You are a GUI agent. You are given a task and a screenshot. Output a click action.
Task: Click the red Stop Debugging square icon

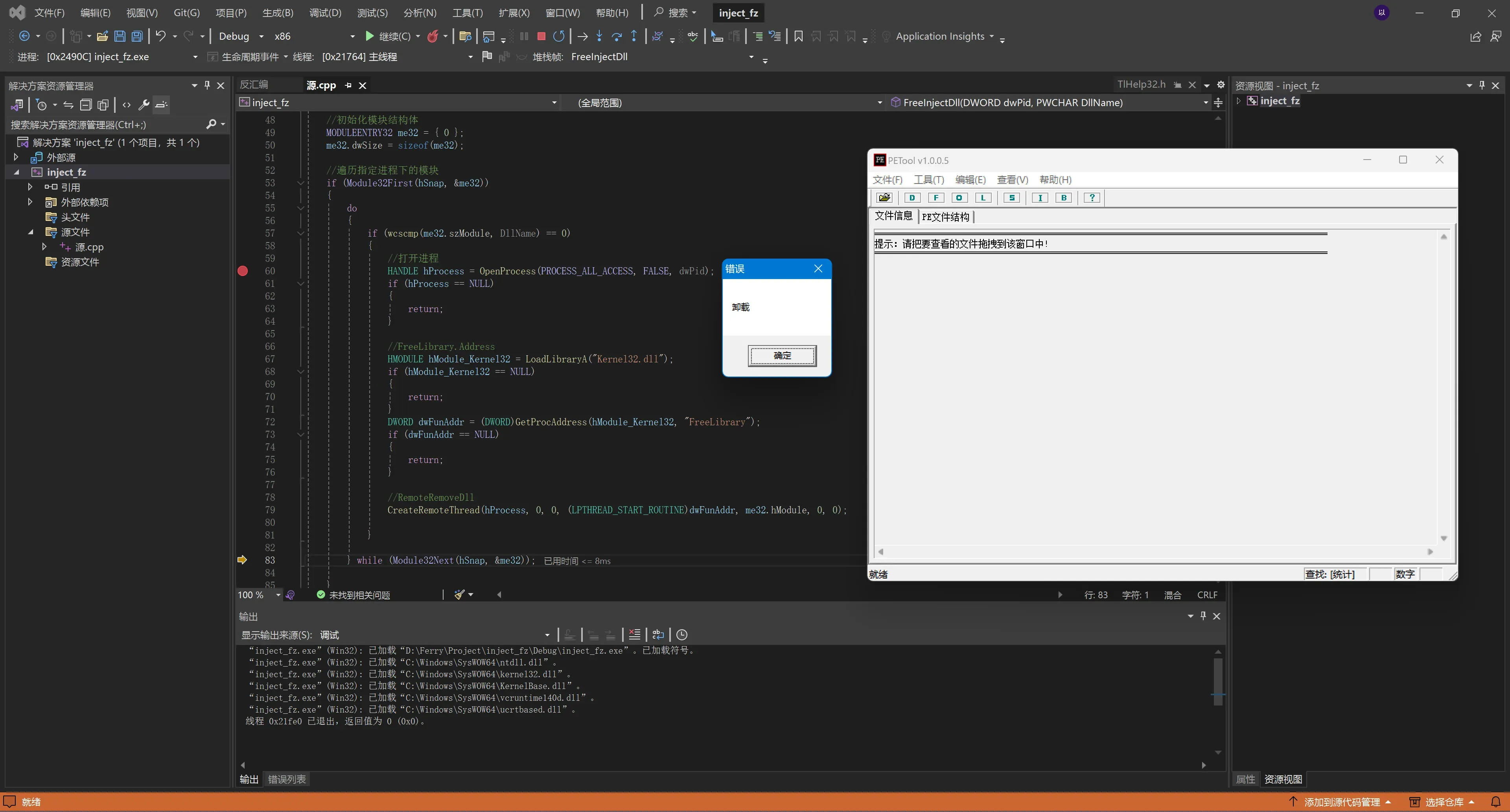(541, 36)
